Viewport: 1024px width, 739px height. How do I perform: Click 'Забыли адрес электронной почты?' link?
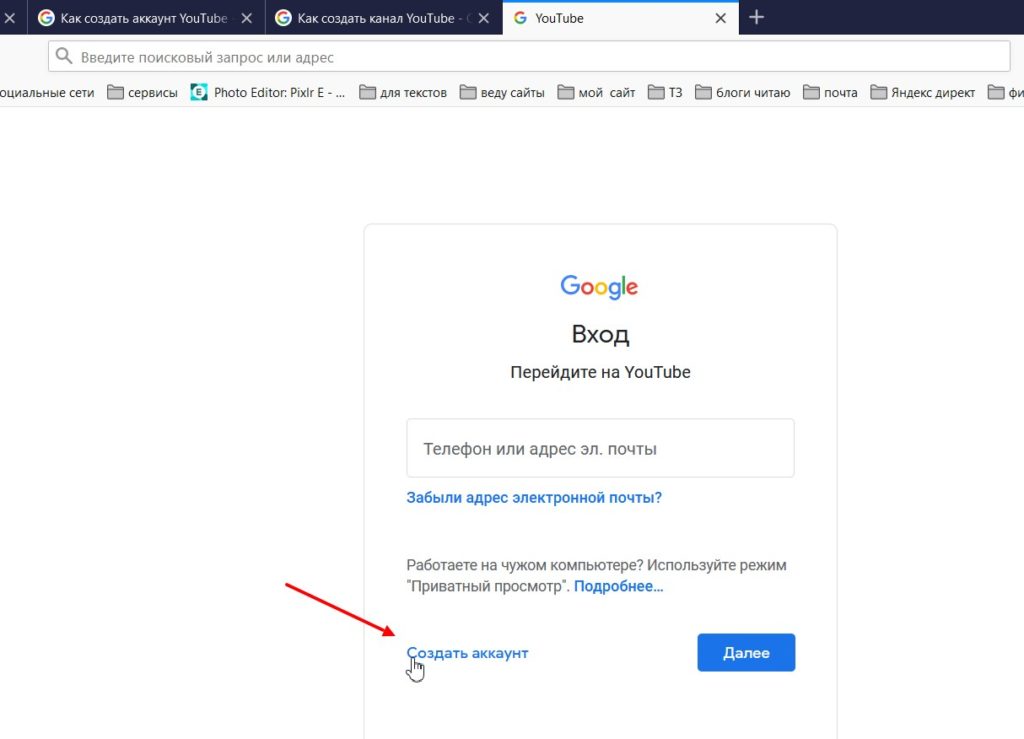point(534,497)
